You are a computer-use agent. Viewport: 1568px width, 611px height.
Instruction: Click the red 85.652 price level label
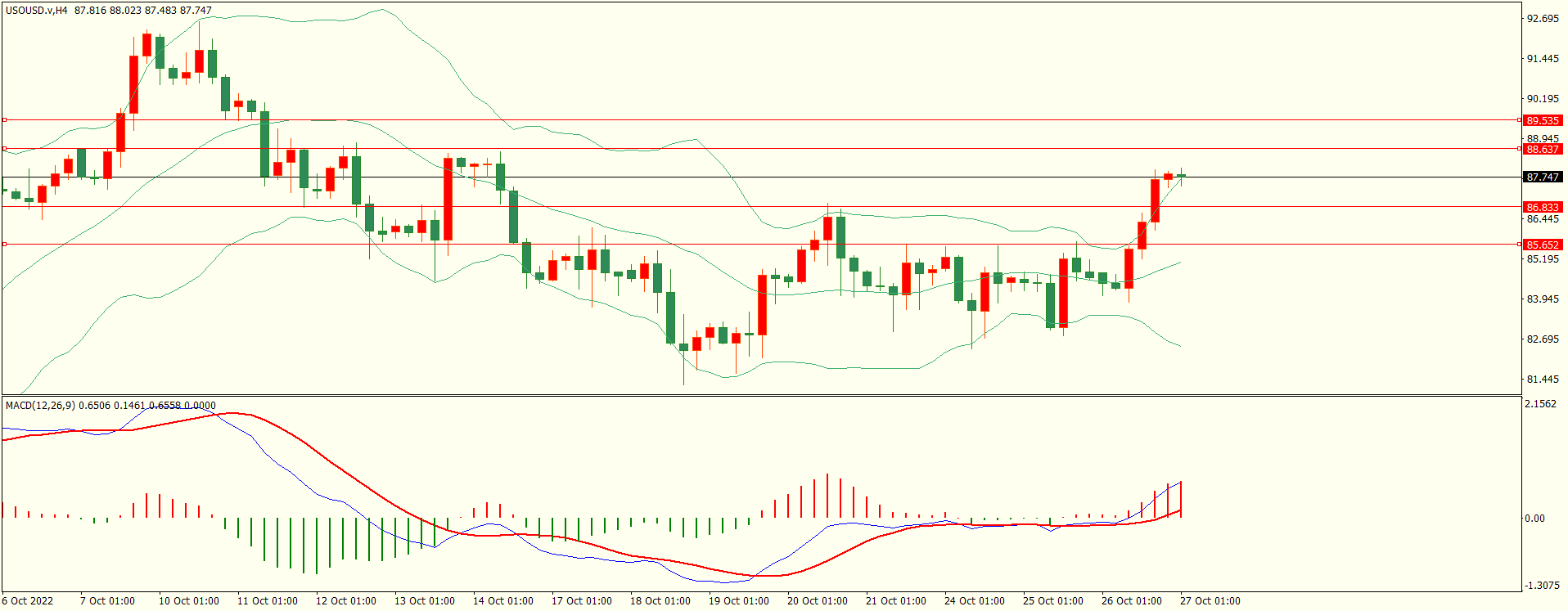click(1543, 245)
